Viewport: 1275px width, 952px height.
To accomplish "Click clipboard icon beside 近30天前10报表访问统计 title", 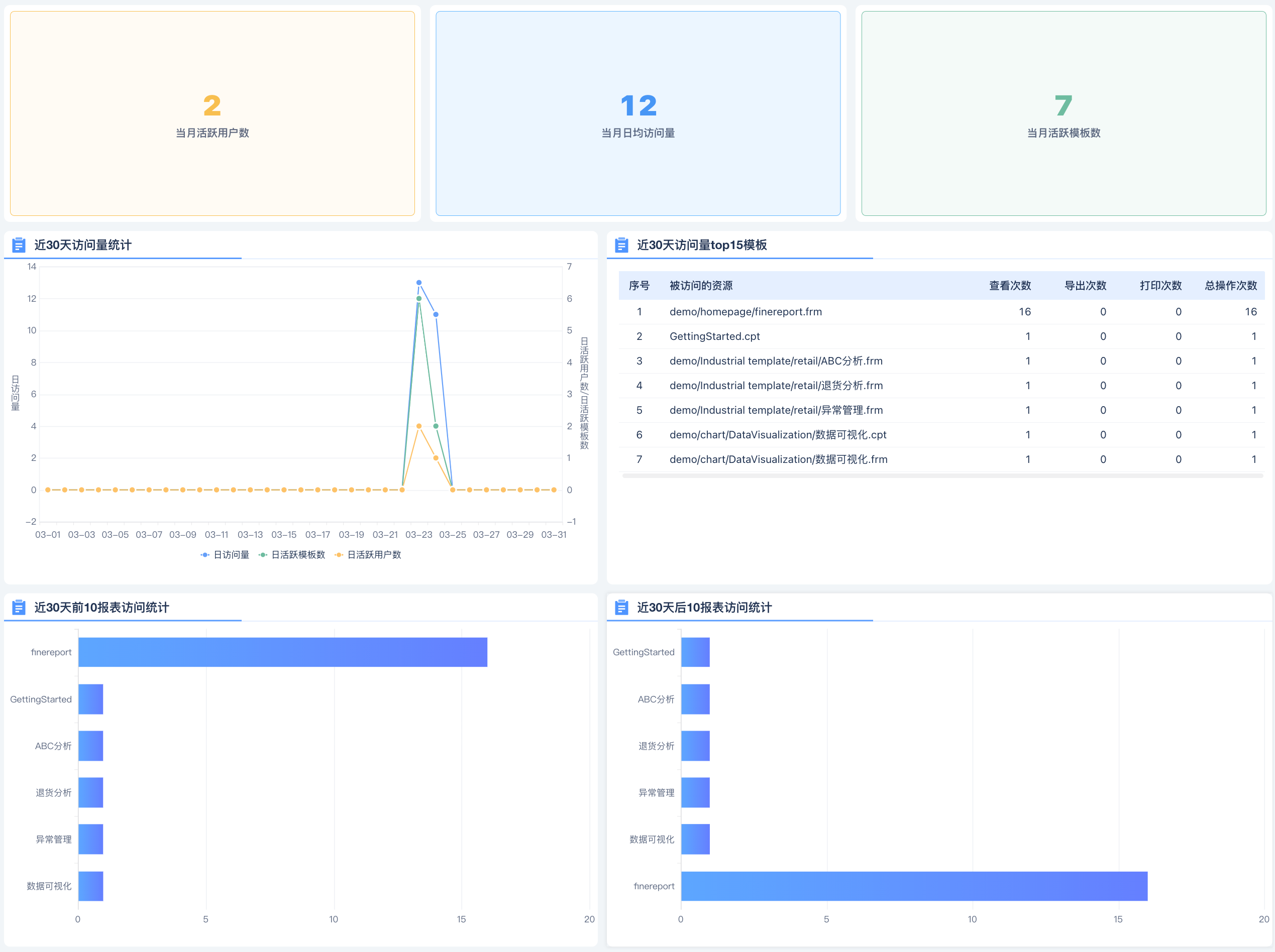I will pos(19,608).
